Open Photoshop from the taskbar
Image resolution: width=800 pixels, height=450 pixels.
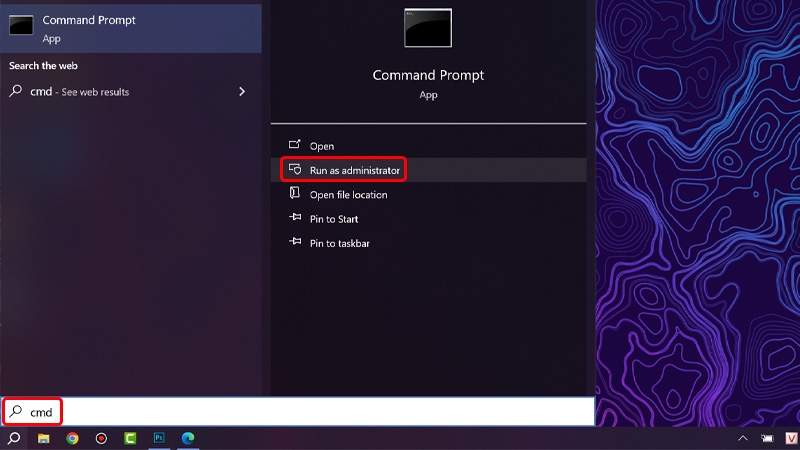coord(159,438)
